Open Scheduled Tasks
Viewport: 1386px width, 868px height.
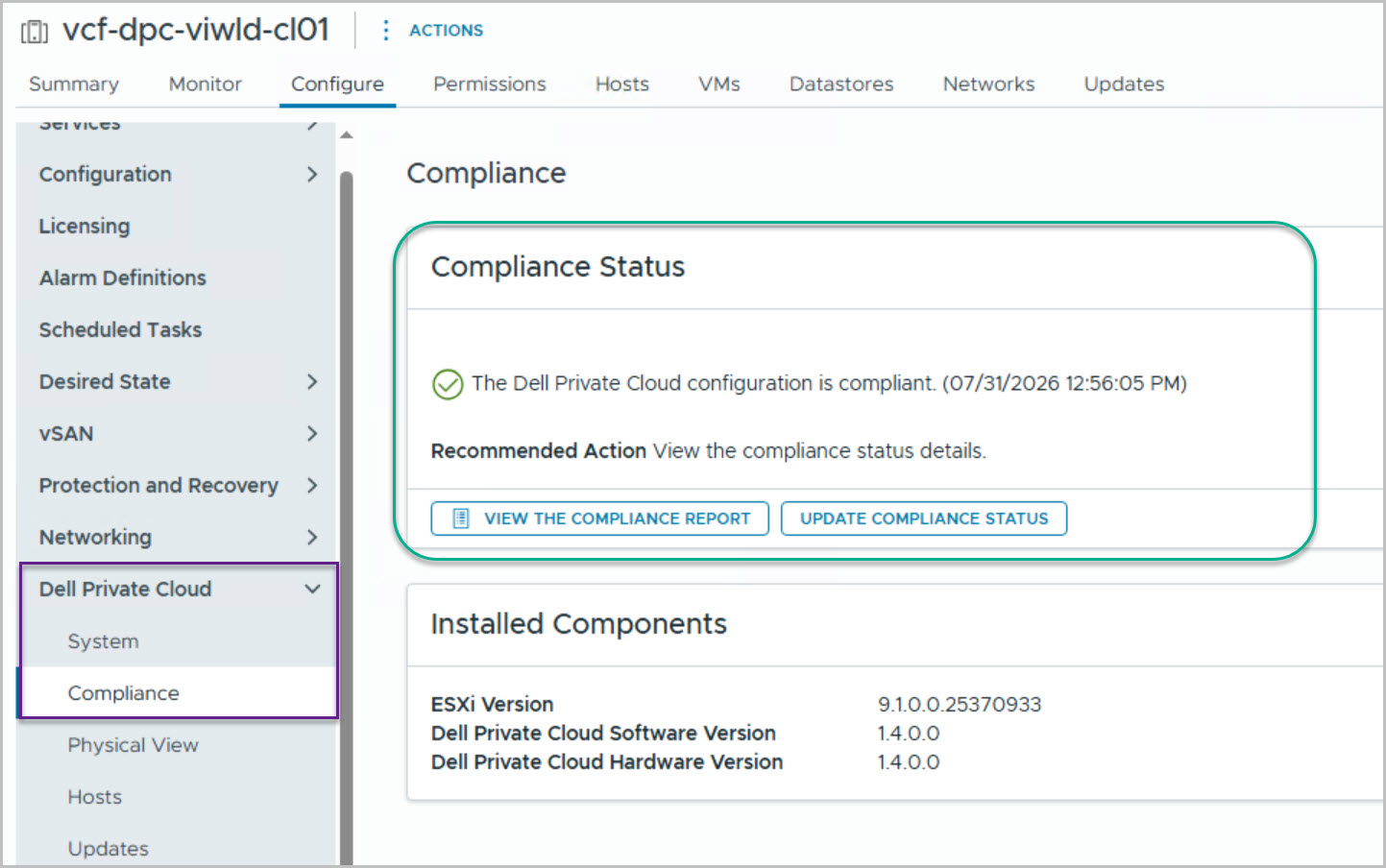(121, 330)
